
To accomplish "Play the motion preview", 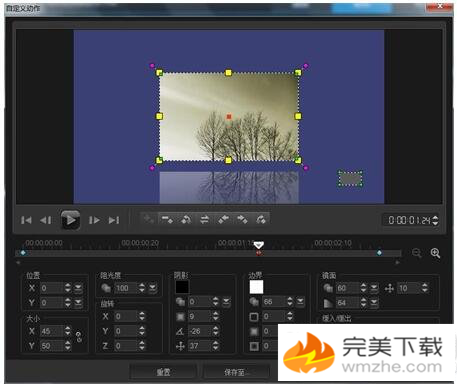I will pos(70,220).
